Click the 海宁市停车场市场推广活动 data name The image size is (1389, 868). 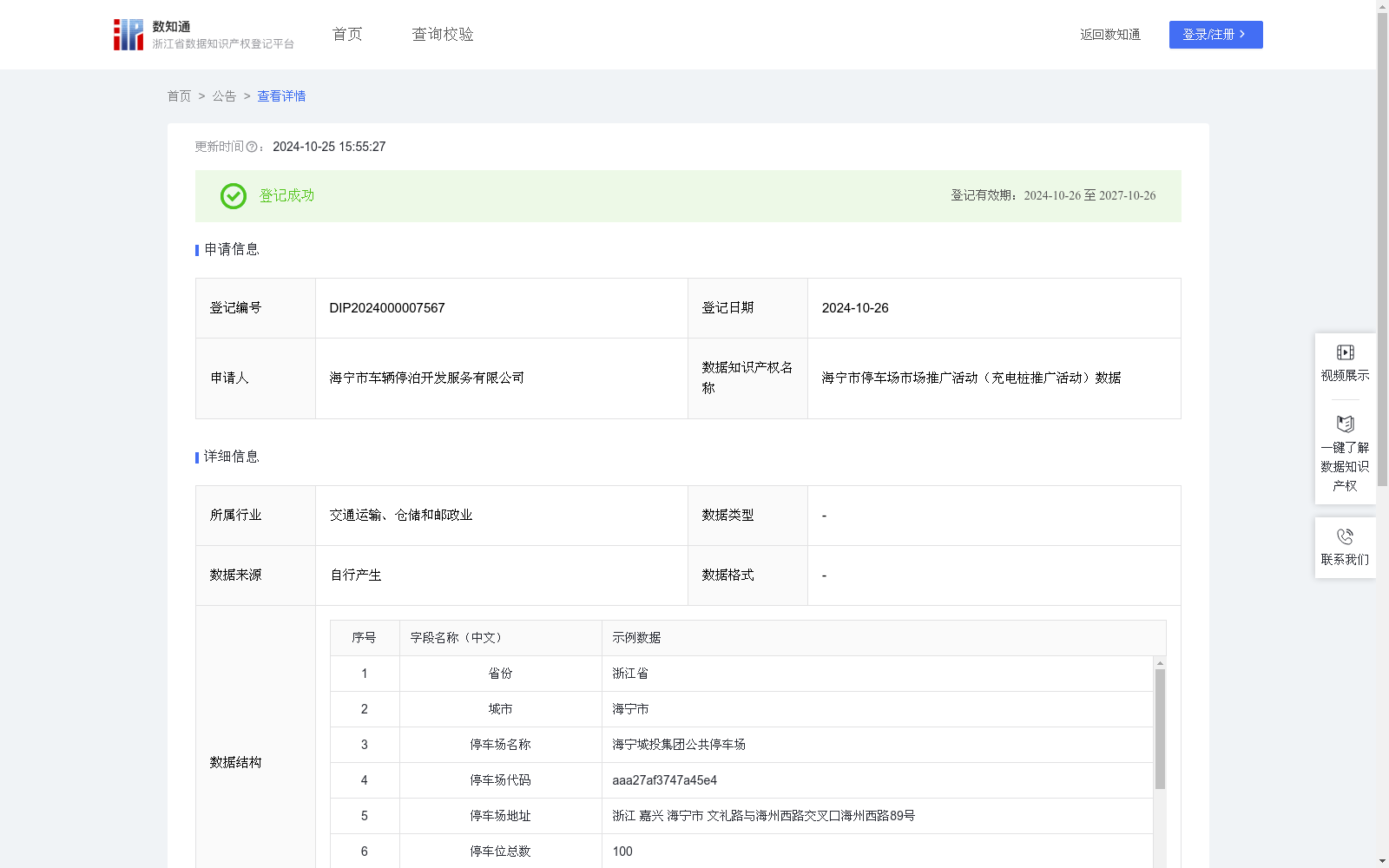click(x=971, y=378)
